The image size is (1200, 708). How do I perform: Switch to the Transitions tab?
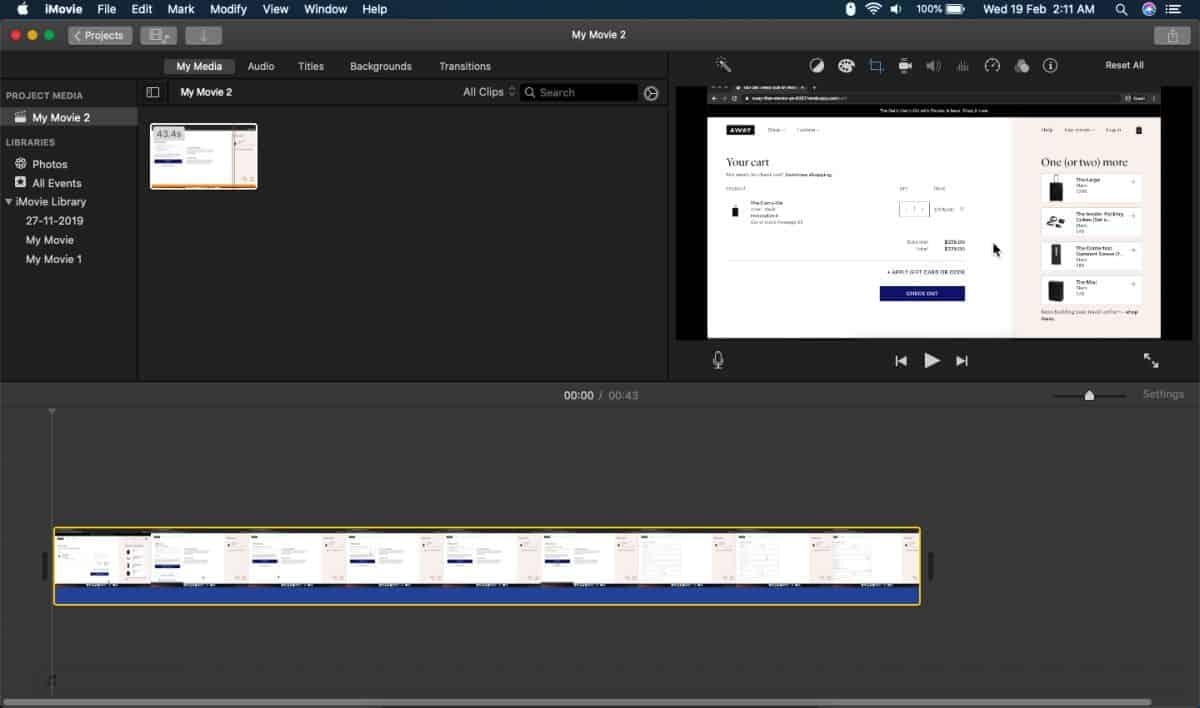point(464,66)
